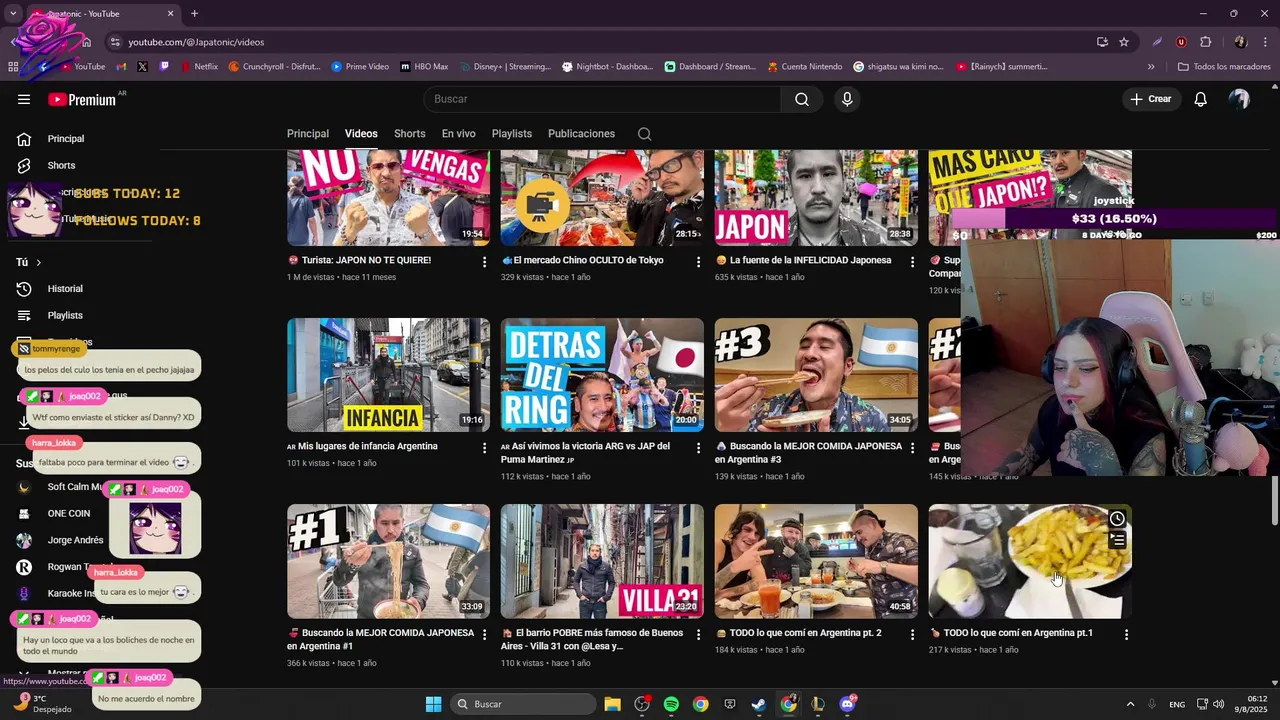
Task: Open the notifications bell
Action: pos(1201,99)
